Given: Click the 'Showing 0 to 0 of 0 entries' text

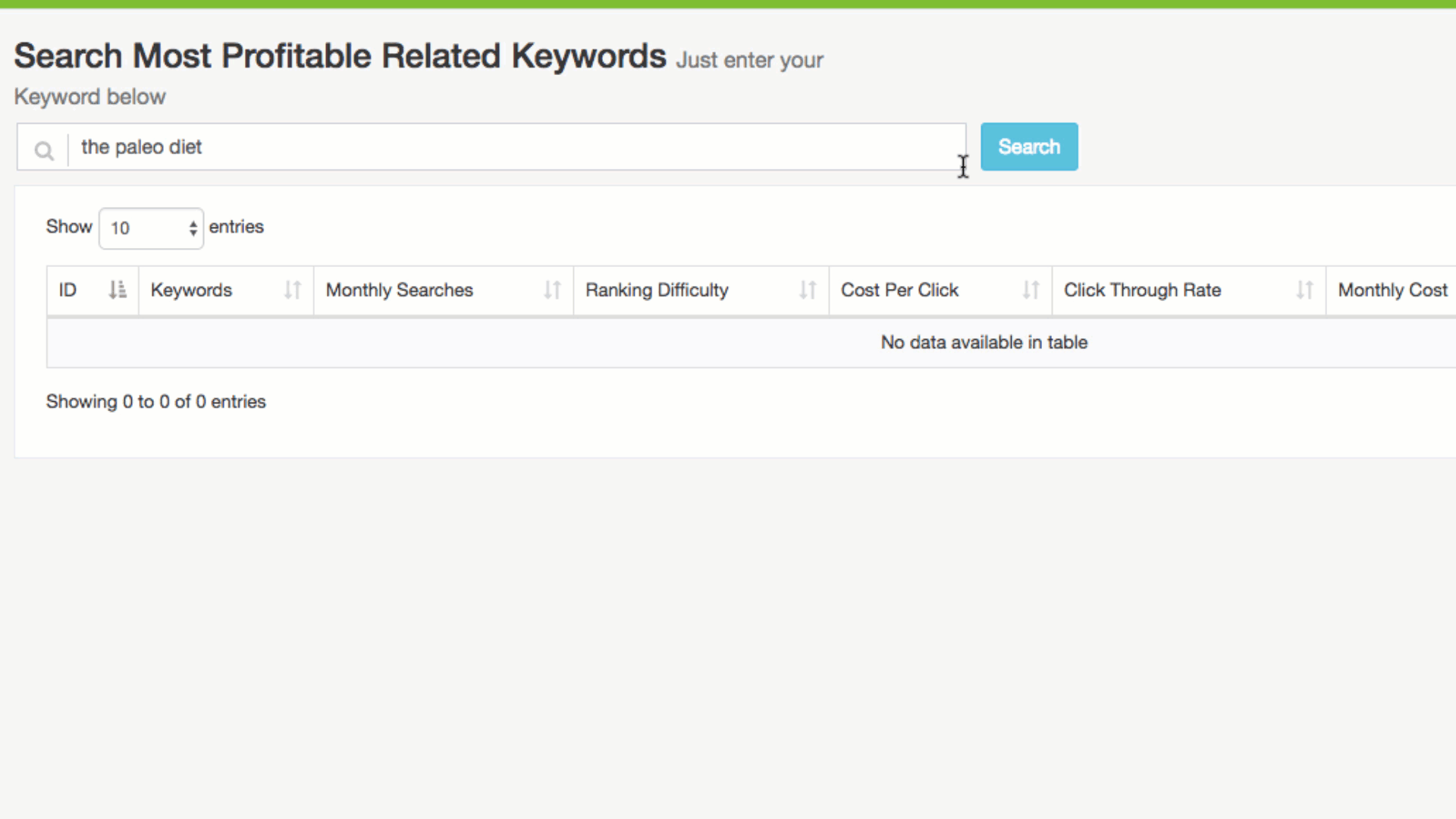Looking at the screenshot, I should [x=156, y=402].
